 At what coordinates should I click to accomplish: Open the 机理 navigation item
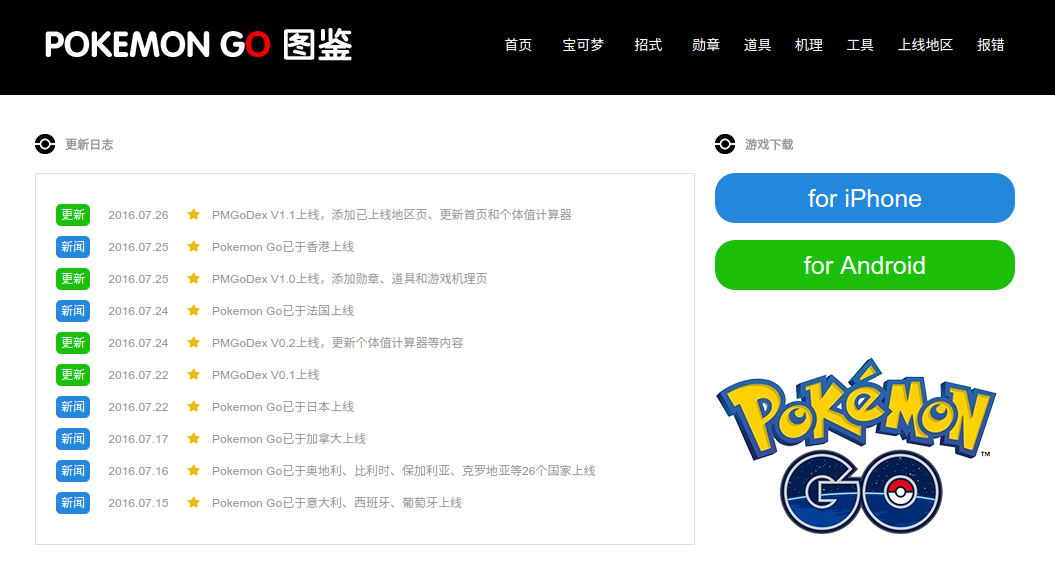tap(809, 45)
